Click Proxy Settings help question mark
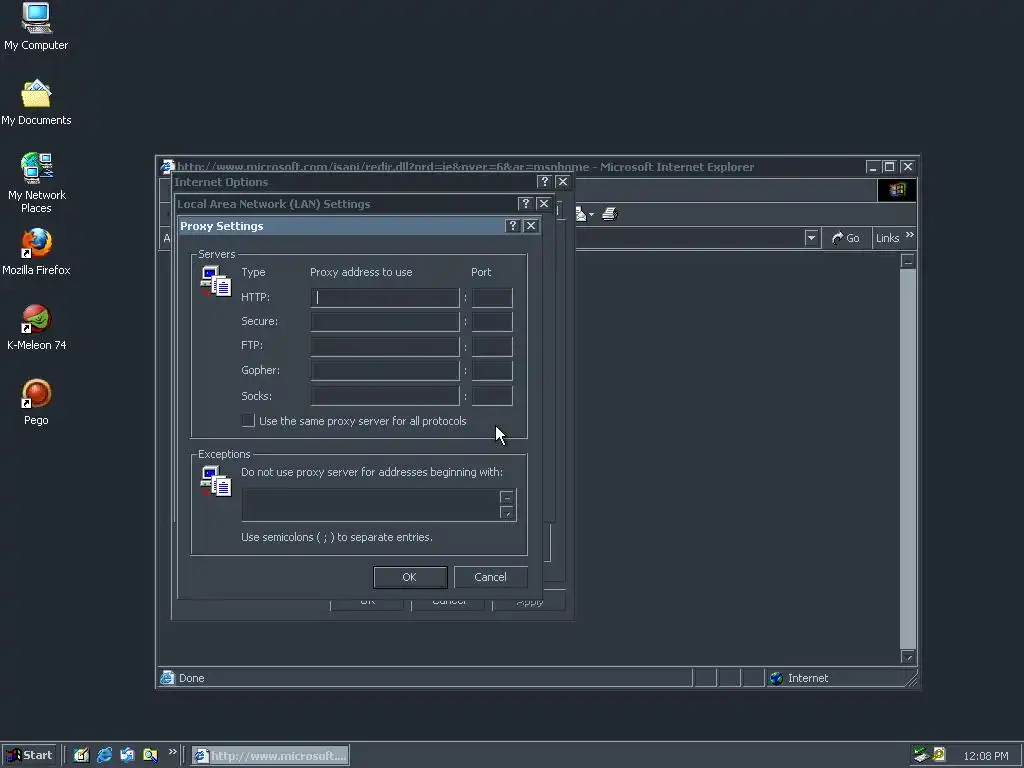Image resolution: width=1024 pixels, height=768 pixels. tap(513, 226)
